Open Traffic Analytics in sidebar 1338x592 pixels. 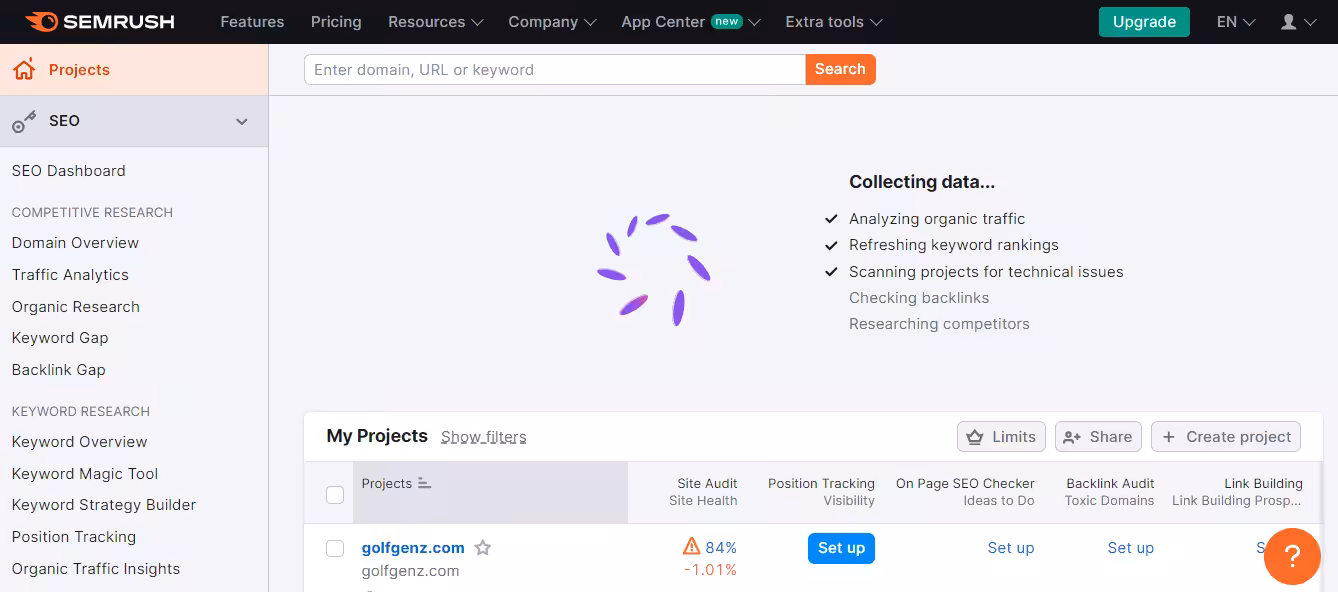70,275
